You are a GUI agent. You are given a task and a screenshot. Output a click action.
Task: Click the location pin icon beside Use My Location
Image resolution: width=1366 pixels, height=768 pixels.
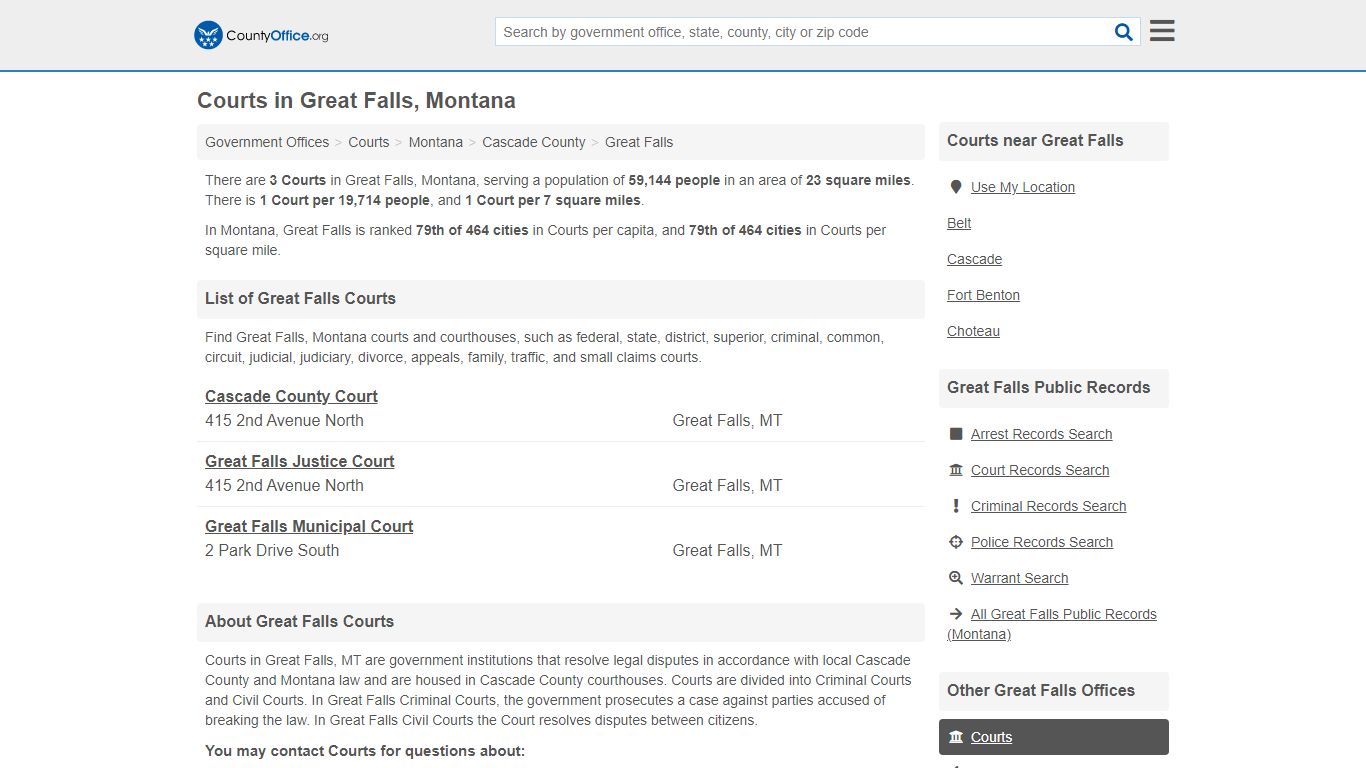coord(956,187)
